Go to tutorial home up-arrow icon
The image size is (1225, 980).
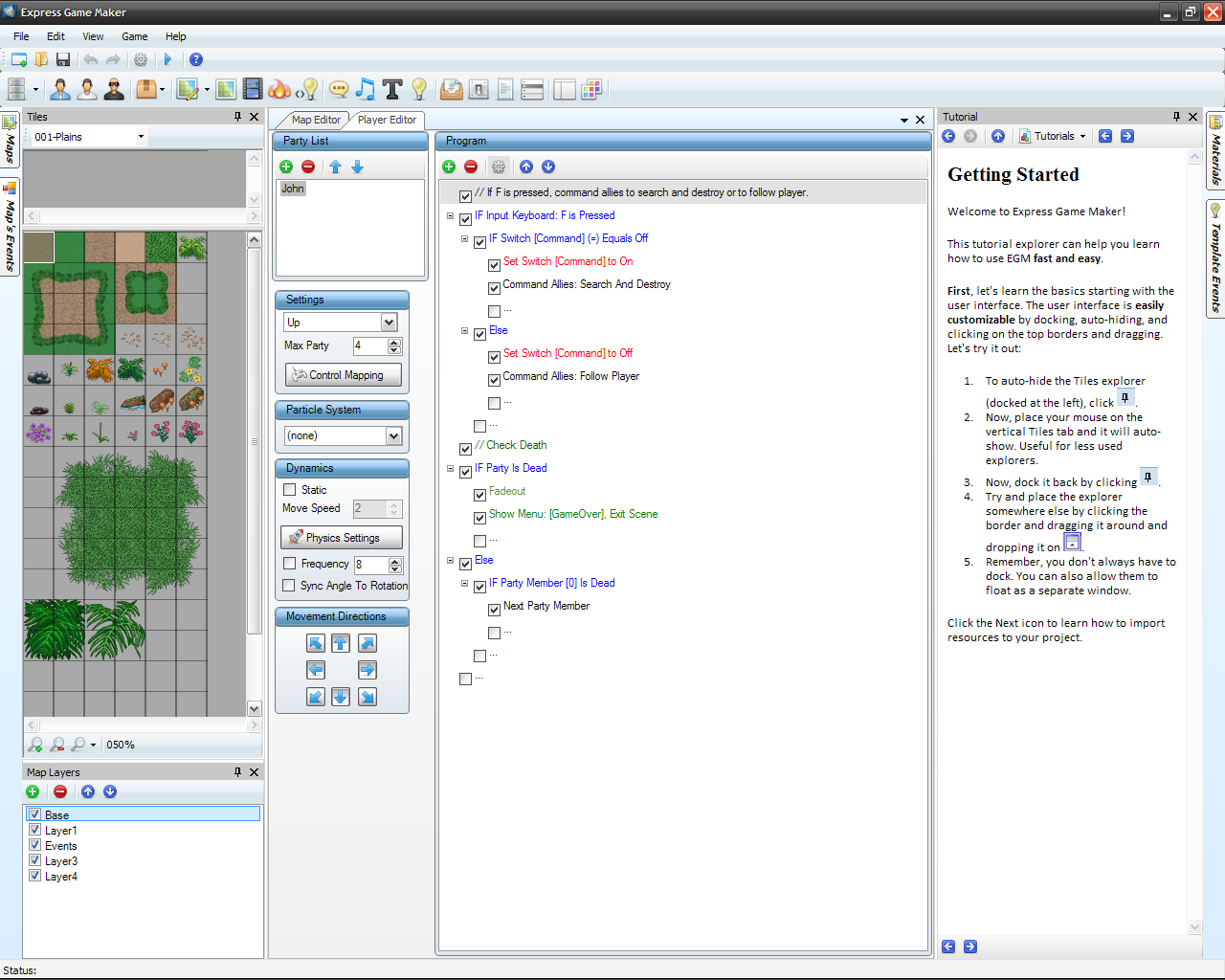tap(998, 136)
